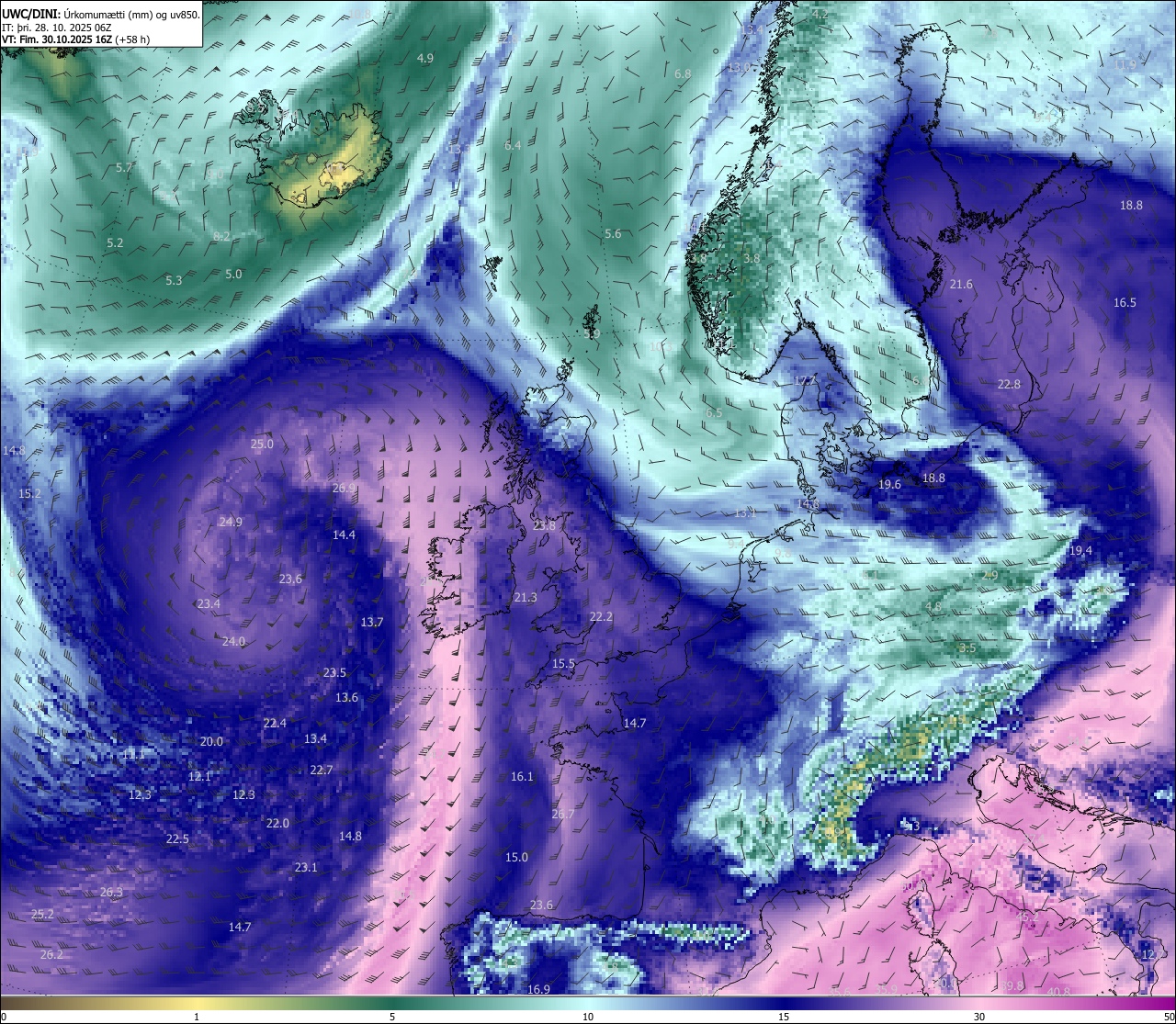Click the map value 26.3
This screenshot has height=1024, width=1176.
coord(111,892)
